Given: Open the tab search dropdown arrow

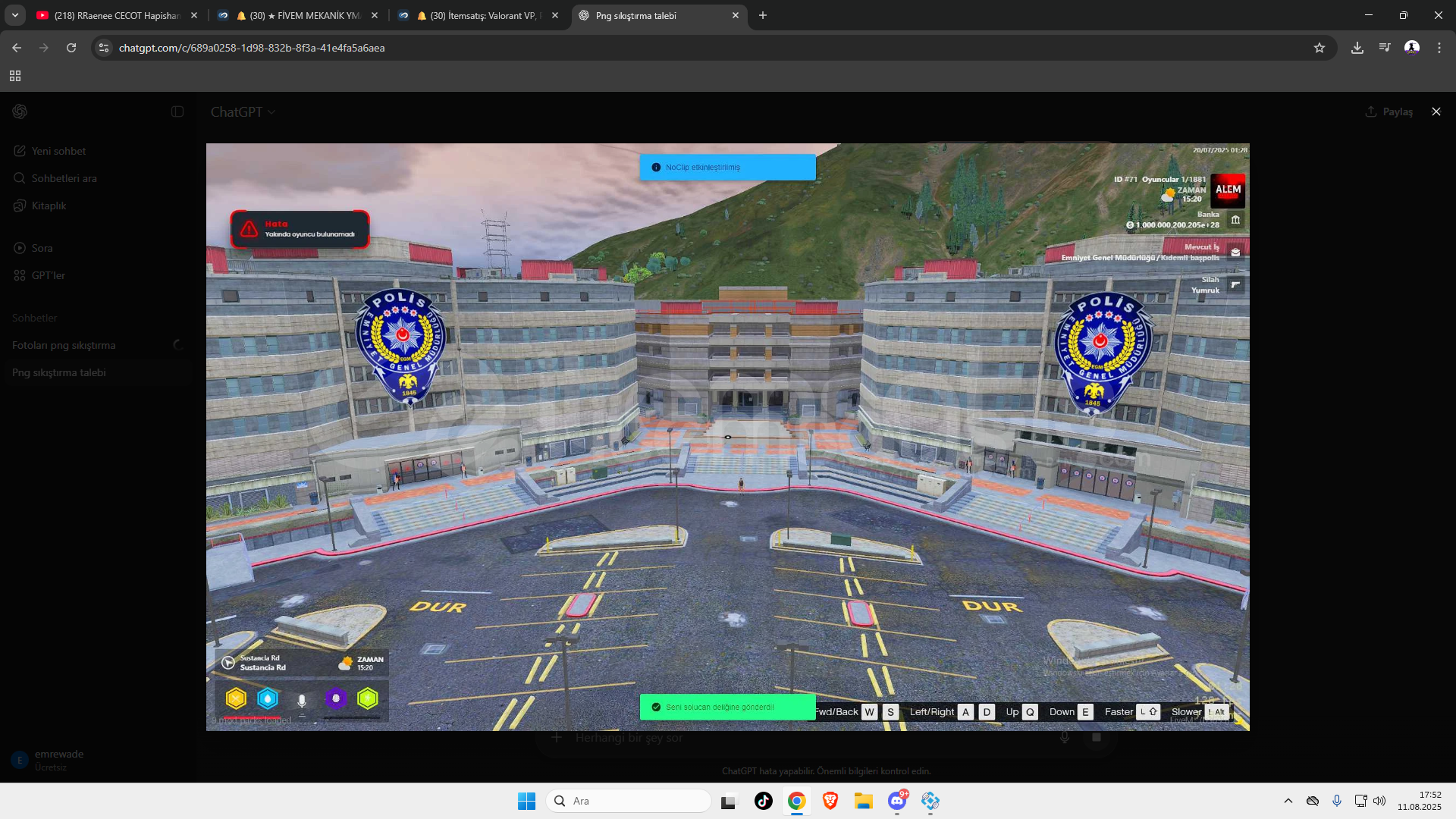Looking at the screenshot, I should [x=15, y=15].
